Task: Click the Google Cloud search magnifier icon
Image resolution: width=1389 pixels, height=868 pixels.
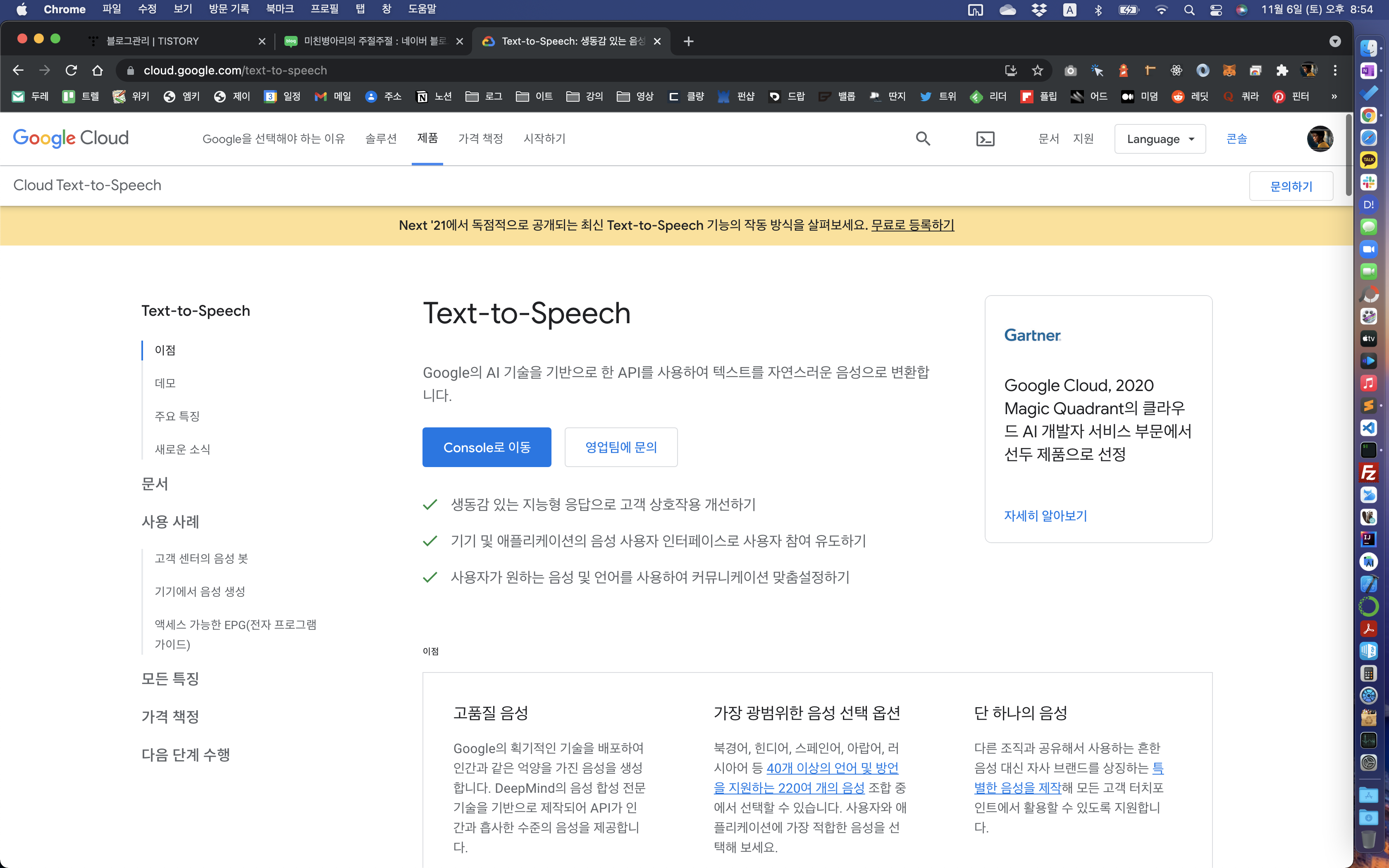Action: pyautogui.click(x=922, y=138)
